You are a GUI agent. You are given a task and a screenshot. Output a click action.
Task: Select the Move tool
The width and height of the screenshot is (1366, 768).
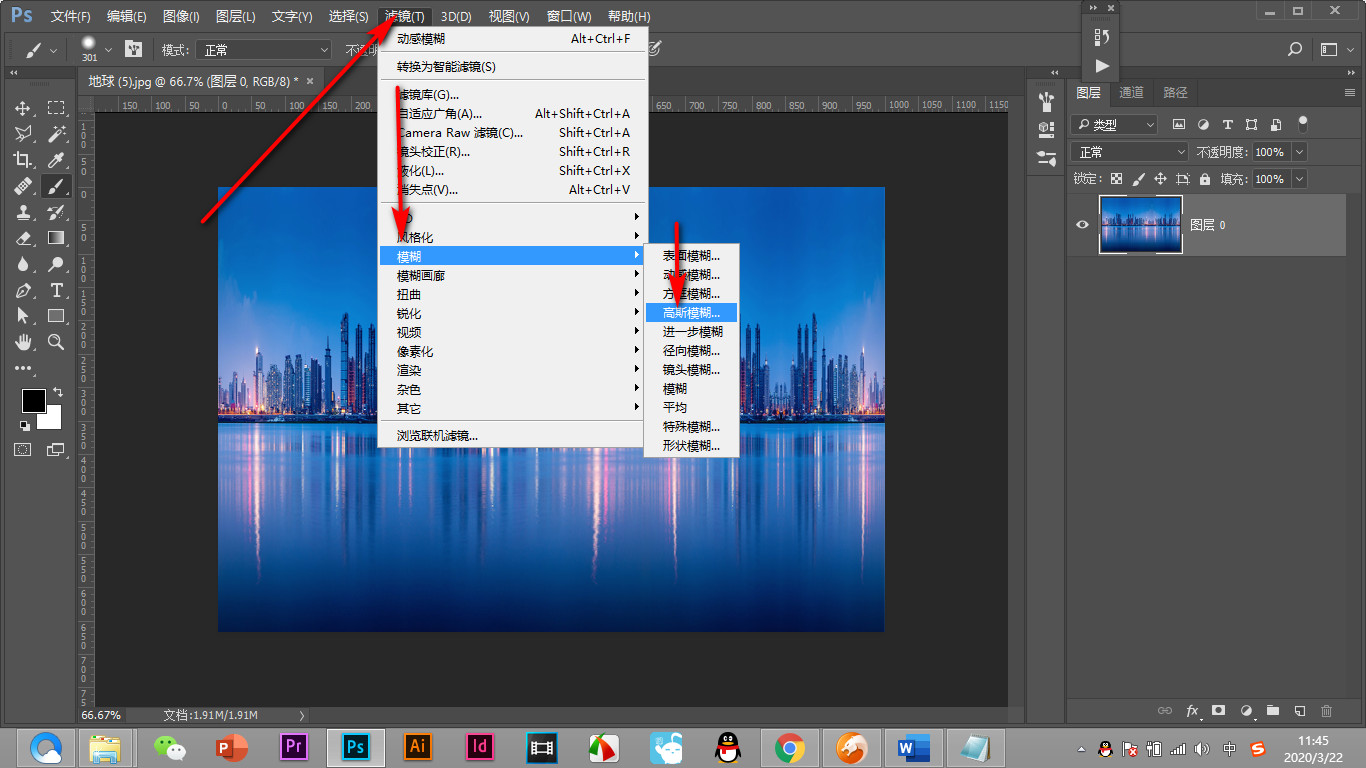(x=23, y=108)
